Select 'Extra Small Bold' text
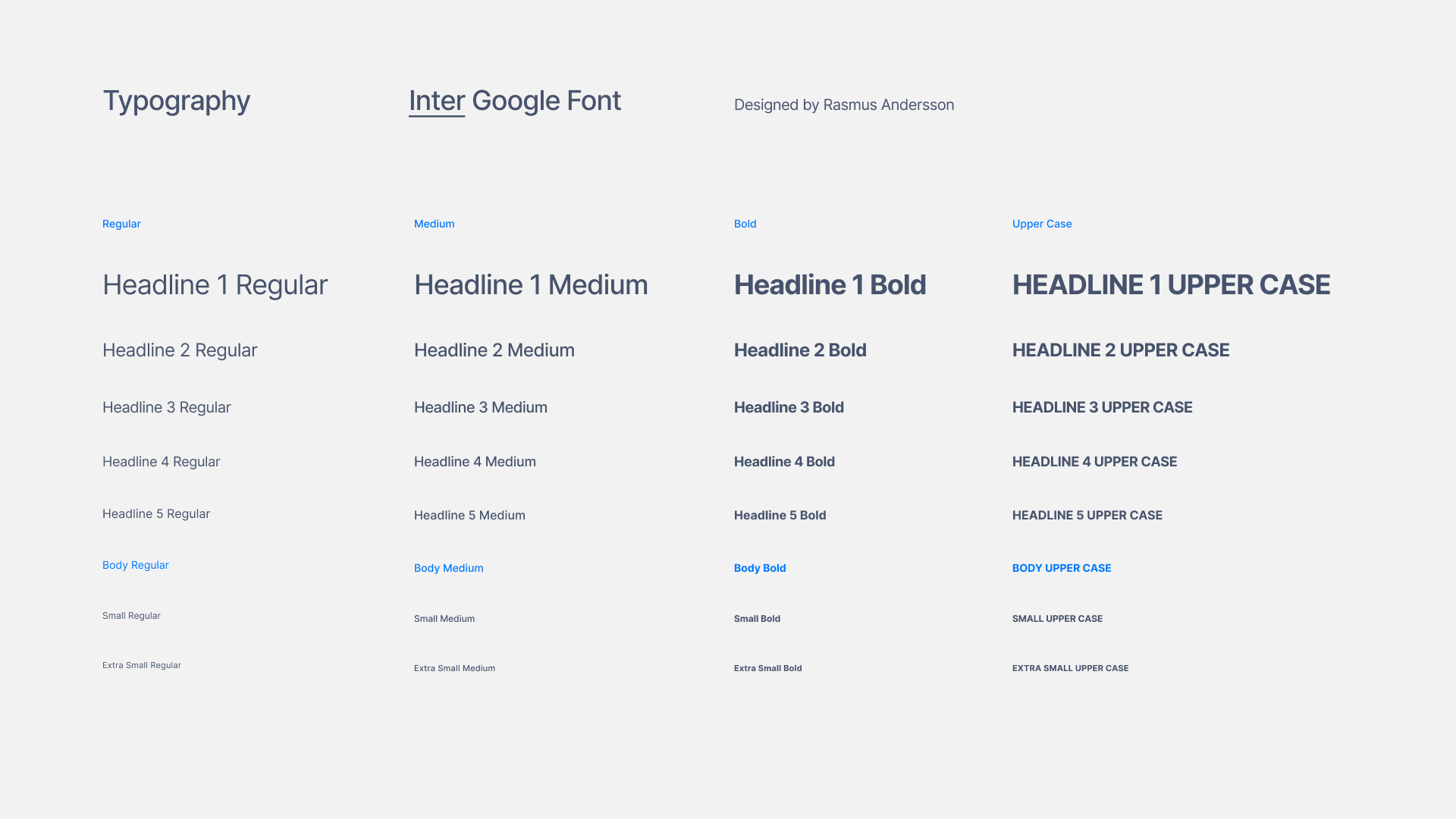The height and width of the screenshot is (819, 1456). (767, 668)
